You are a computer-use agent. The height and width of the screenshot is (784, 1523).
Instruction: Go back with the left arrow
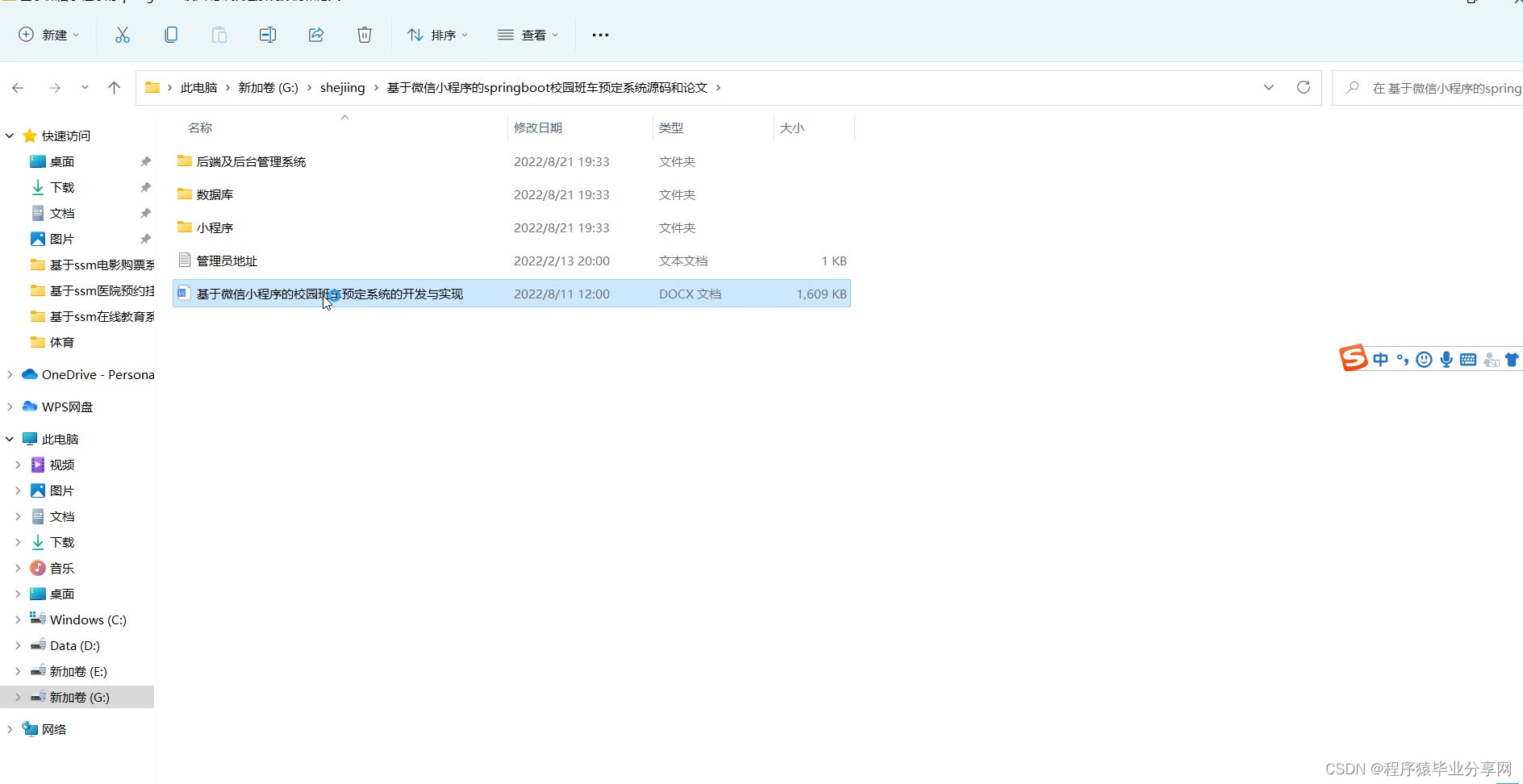pyautogui.click(x=18, y=88)
